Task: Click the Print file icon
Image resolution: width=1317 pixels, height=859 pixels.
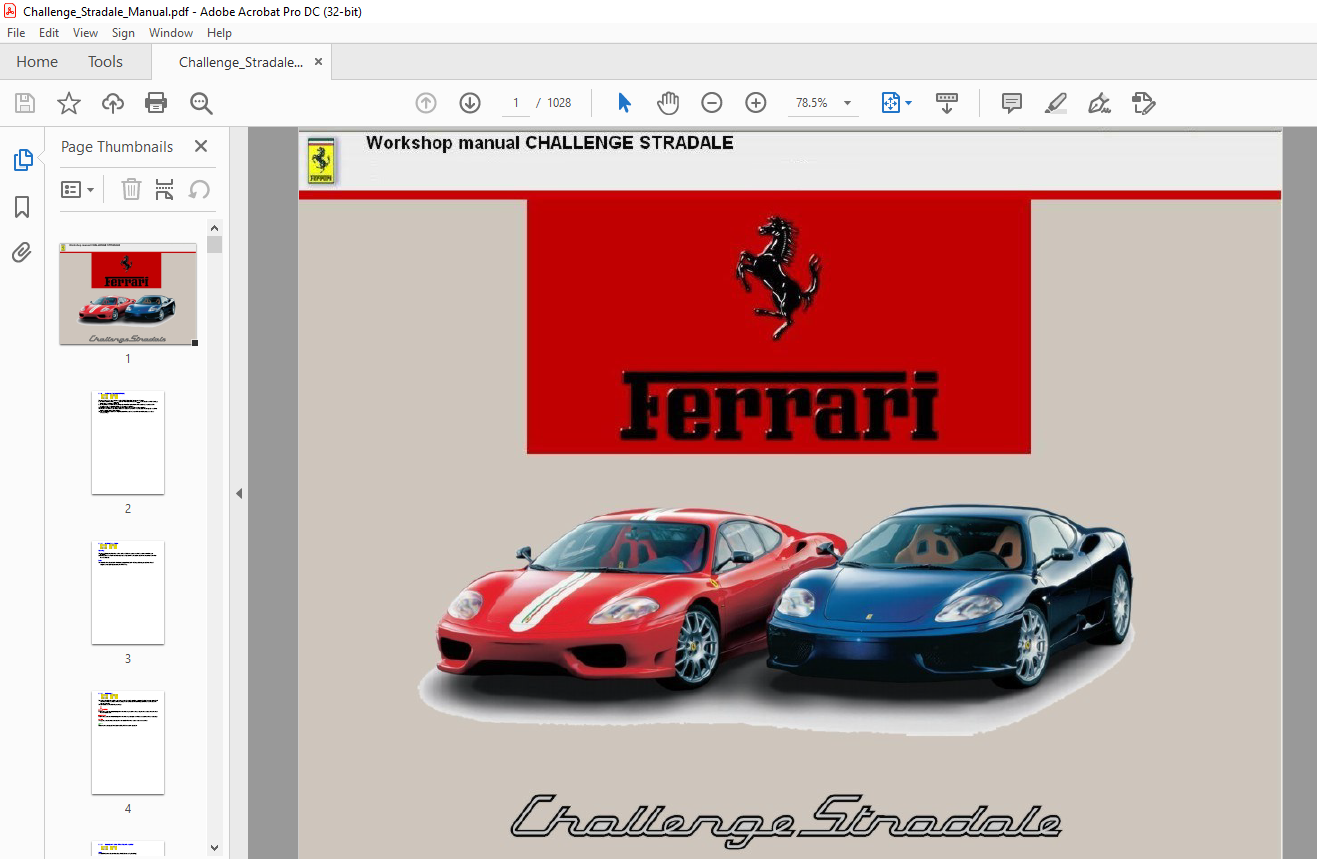Action: pyautogui.click(x=156, y=103)
